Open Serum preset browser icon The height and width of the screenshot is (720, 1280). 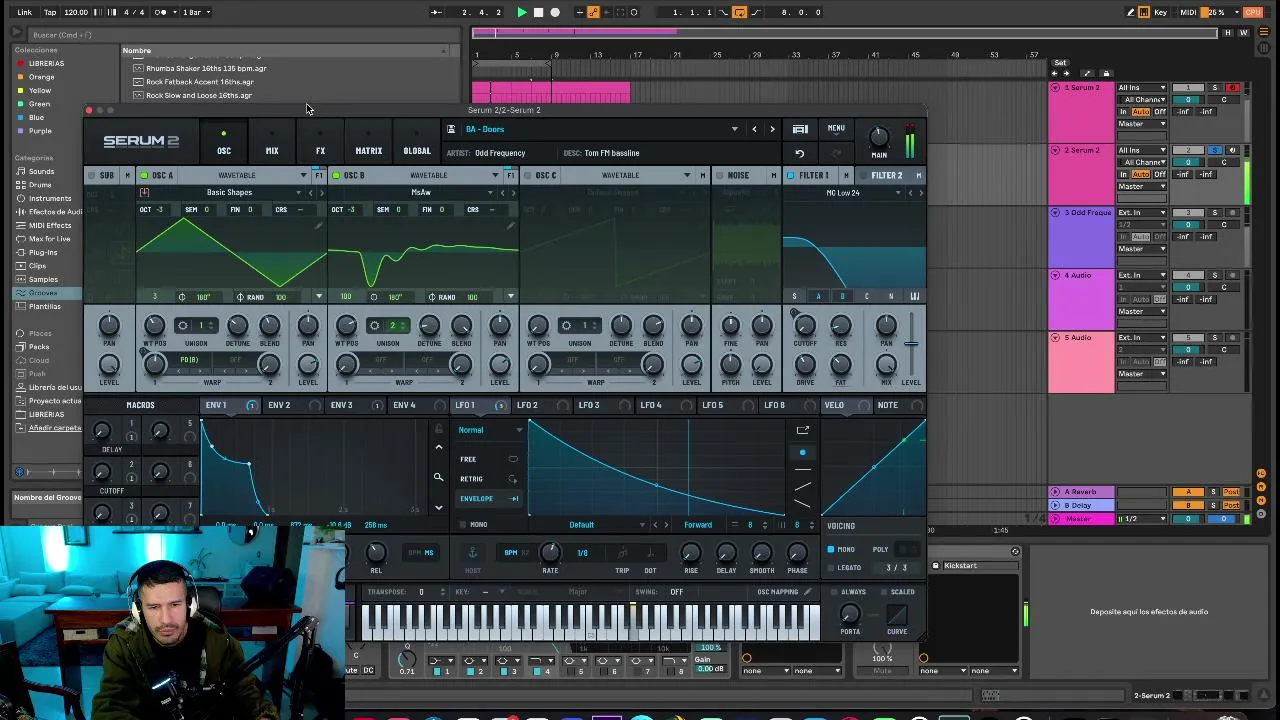800,129
